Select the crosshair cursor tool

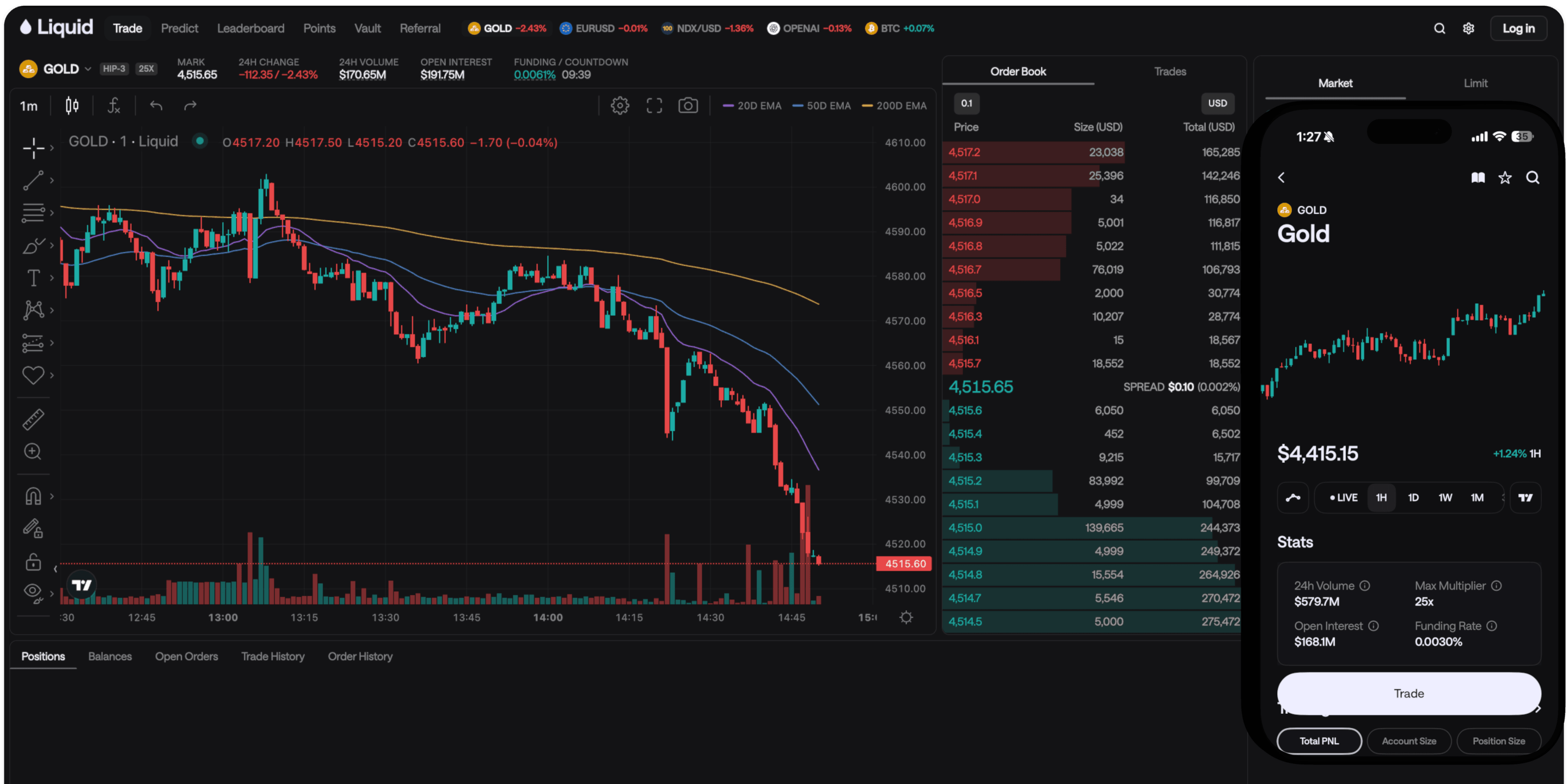(x=33, y=148)
